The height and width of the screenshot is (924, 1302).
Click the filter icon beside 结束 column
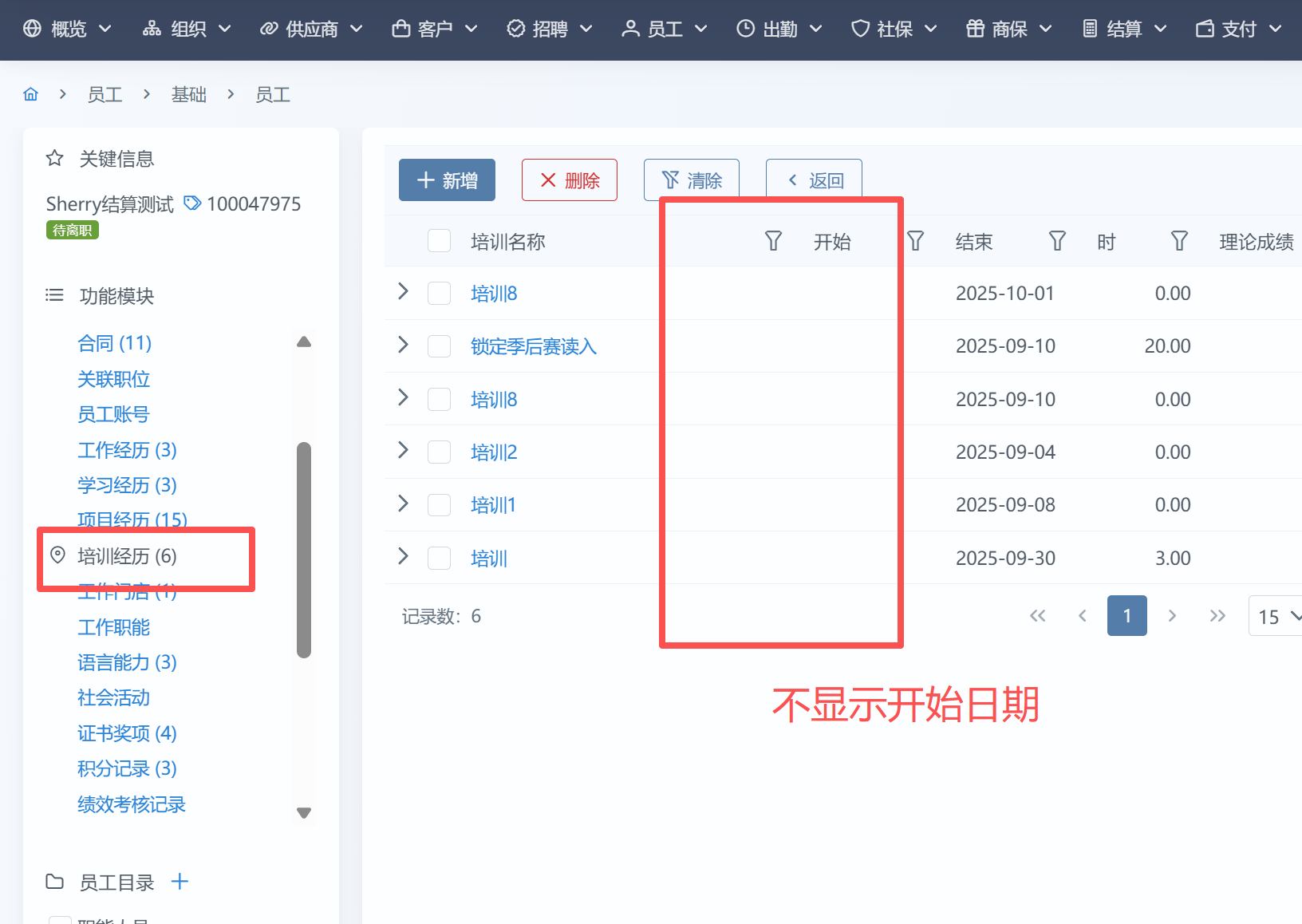point(1056,241)
